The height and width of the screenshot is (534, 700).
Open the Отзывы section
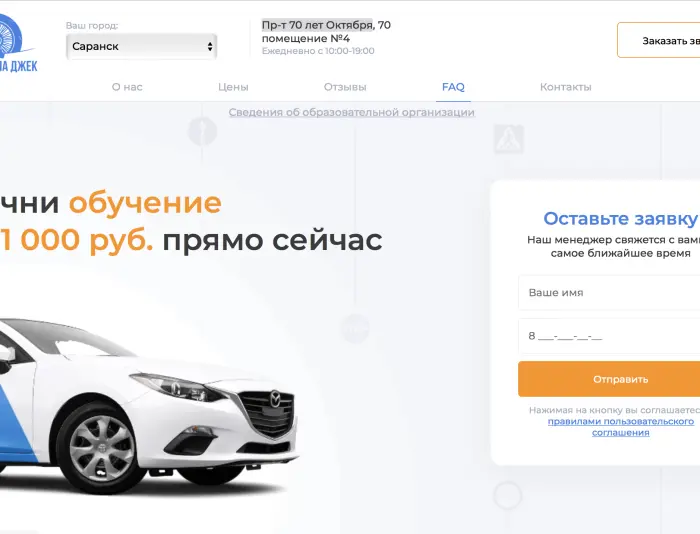pos(345,87)
